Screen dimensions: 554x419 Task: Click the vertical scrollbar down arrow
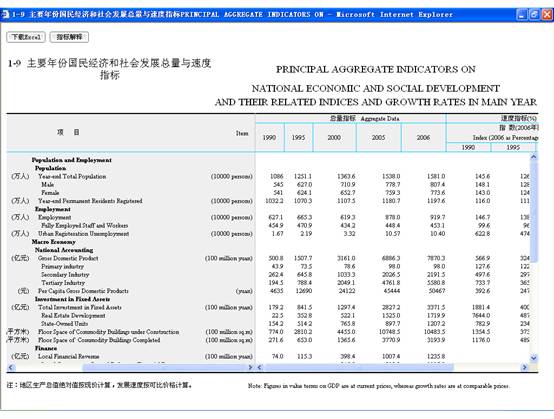click(x=534, y=358)
